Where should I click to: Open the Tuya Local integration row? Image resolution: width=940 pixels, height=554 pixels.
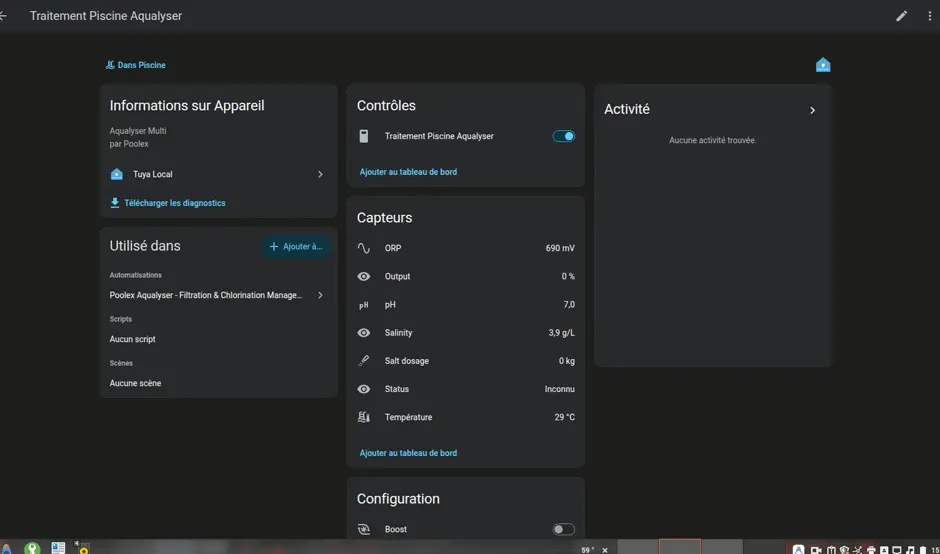(x=218, y=174)
